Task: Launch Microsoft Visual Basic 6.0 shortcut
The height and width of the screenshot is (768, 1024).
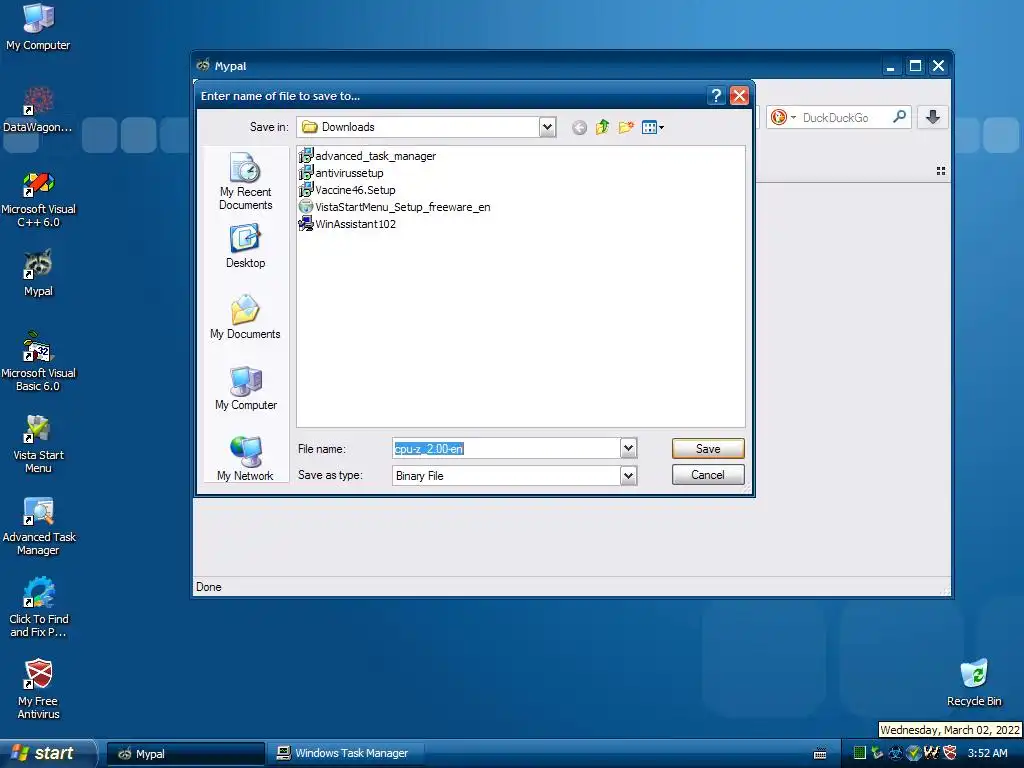Action: (38, 361)
